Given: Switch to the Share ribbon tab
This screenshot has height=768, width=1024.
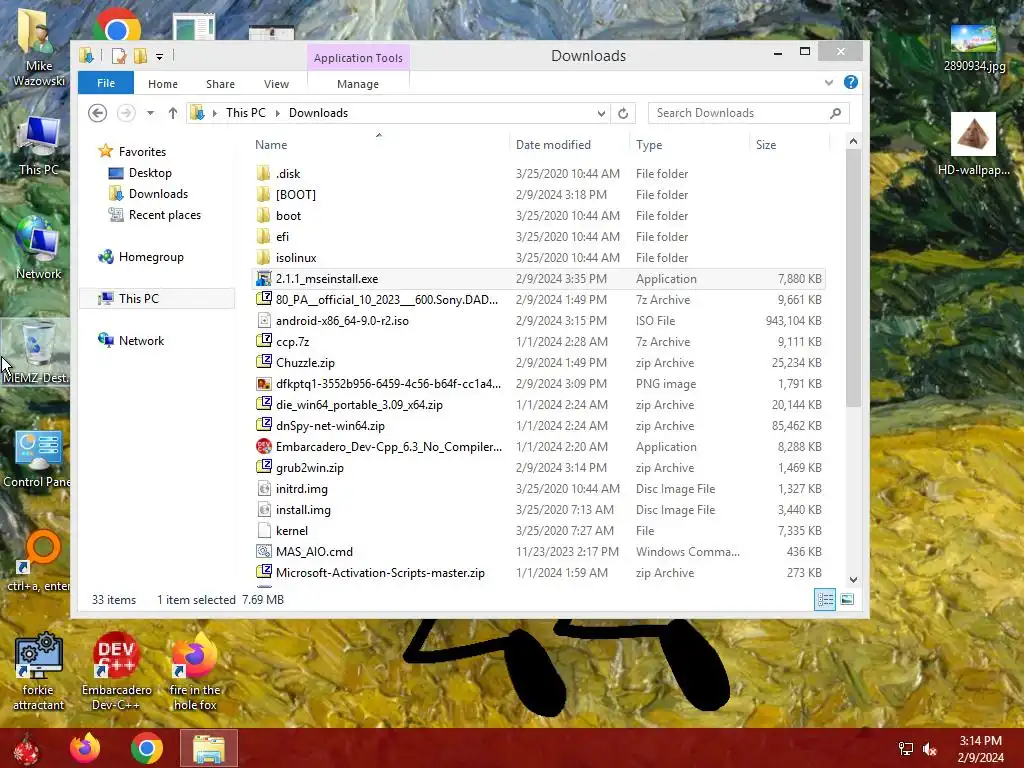Looking at the screenshot, I should 220,84.
